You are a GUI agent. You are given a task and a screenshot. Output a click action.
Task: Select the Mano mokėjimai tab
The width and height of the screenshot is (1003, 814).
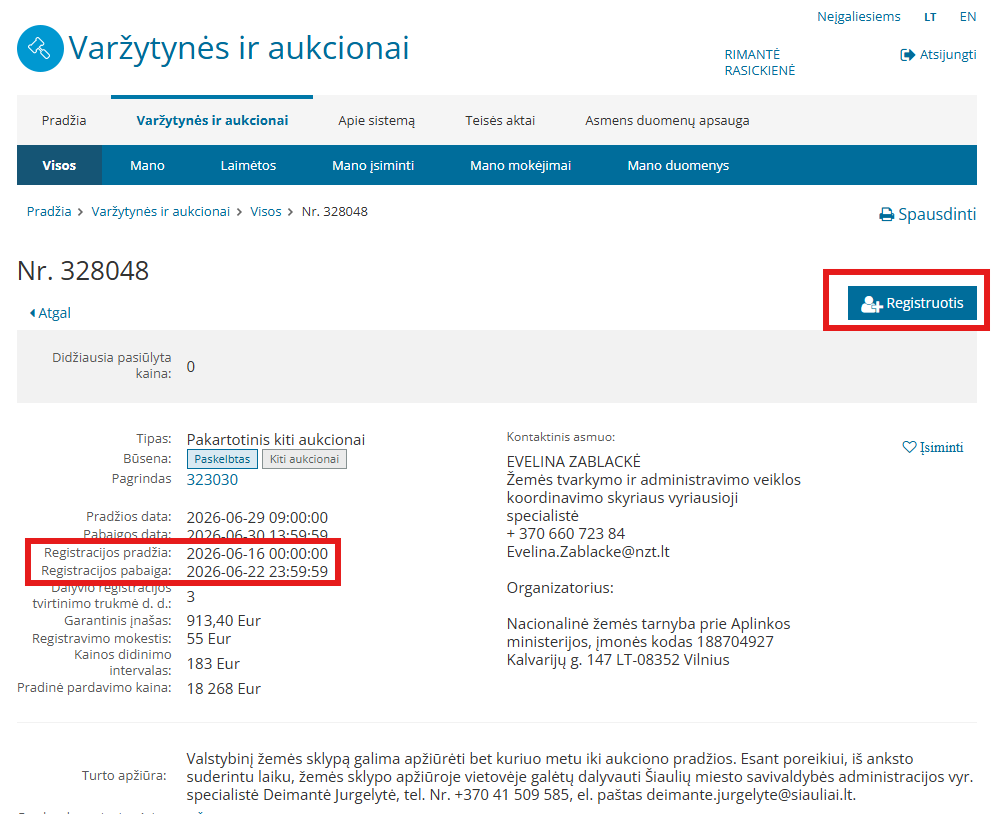click(521, 166)
